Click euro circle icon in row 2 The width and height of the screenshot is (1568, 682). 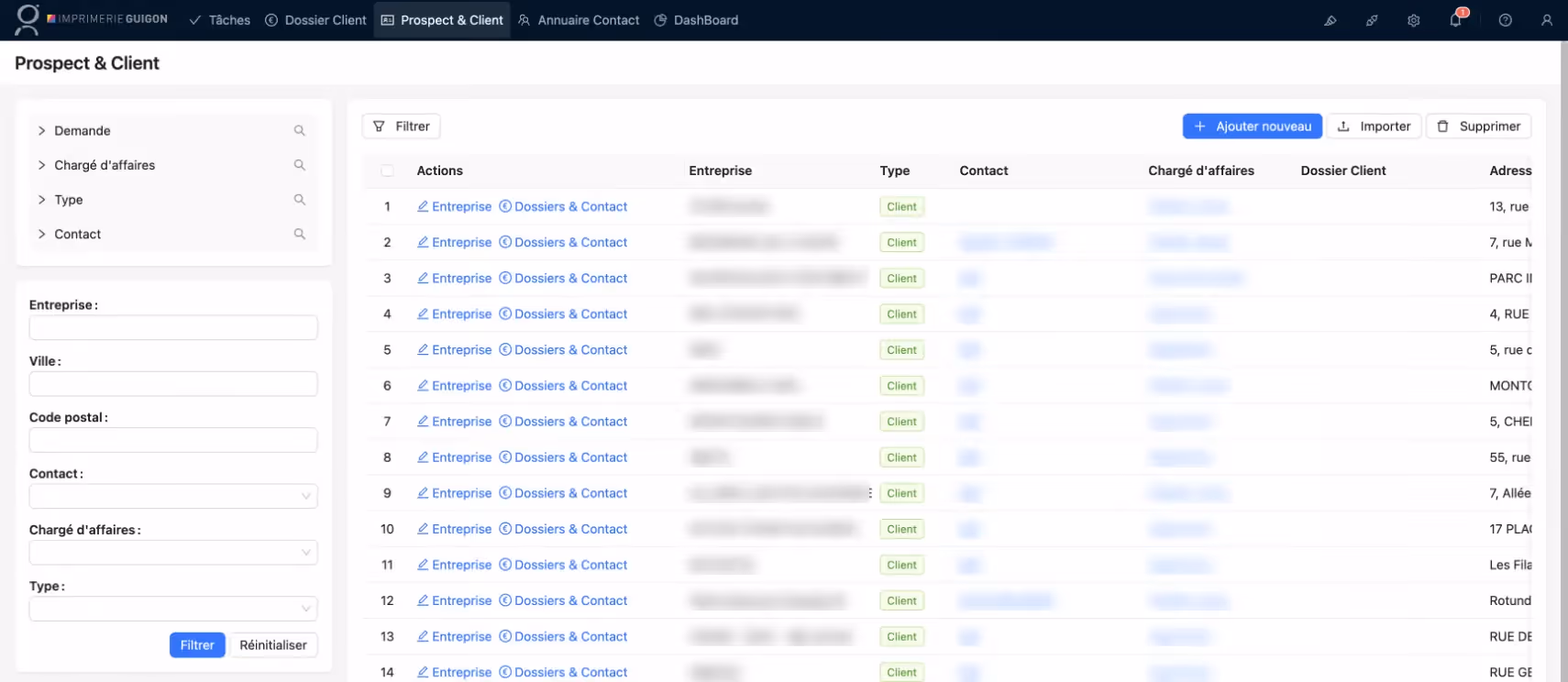[505, 242]
